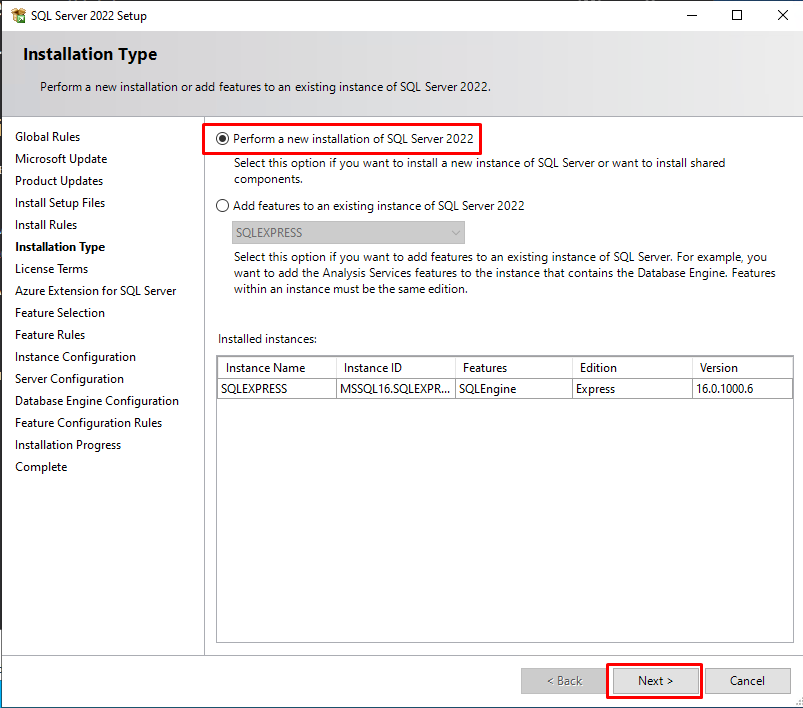Open Azure Extension for SQL Server step
This screenshot has height=708, width=803.
(x=95, y=291)
